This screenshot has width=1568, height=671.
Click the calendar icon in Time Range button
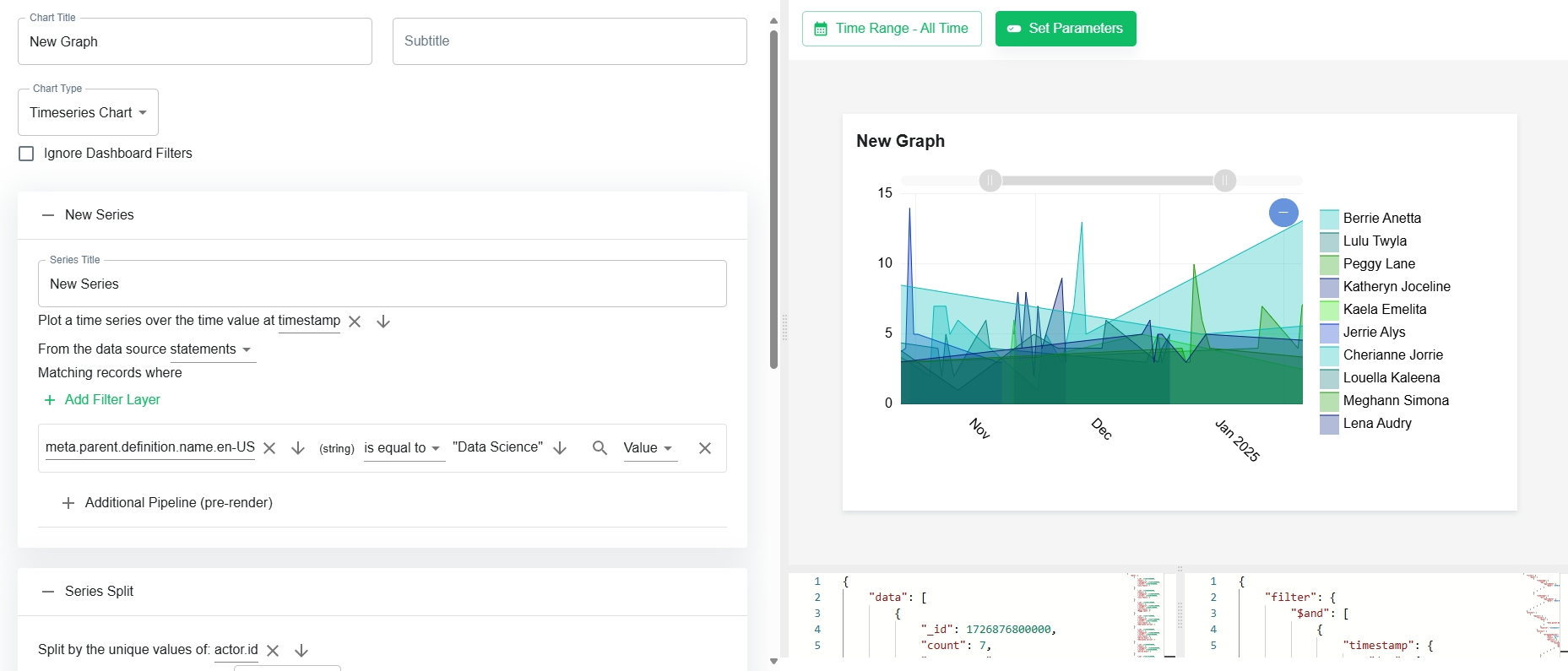click(820, 29)
